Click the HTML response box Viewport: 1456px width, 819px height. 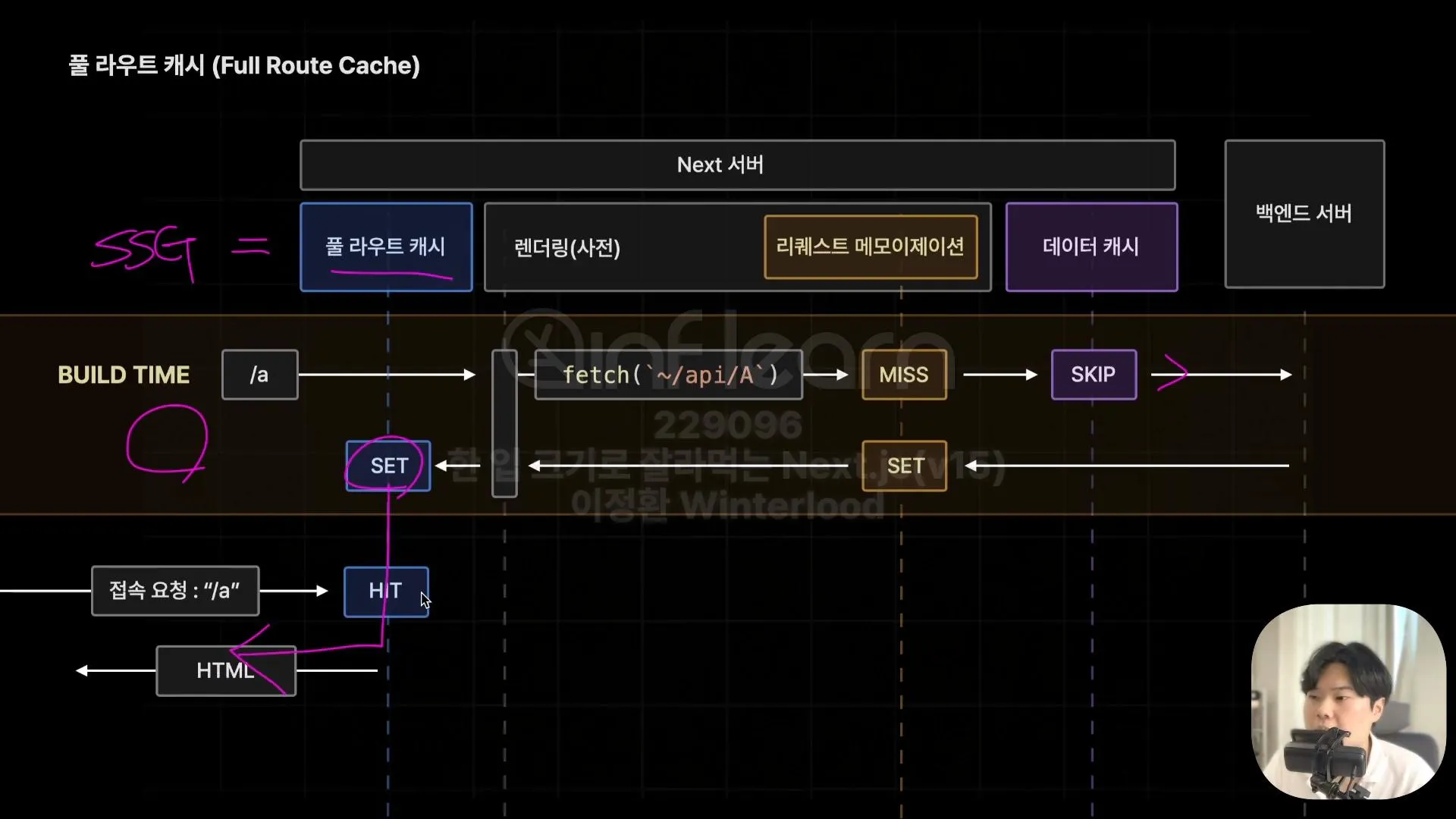point(225,670)
